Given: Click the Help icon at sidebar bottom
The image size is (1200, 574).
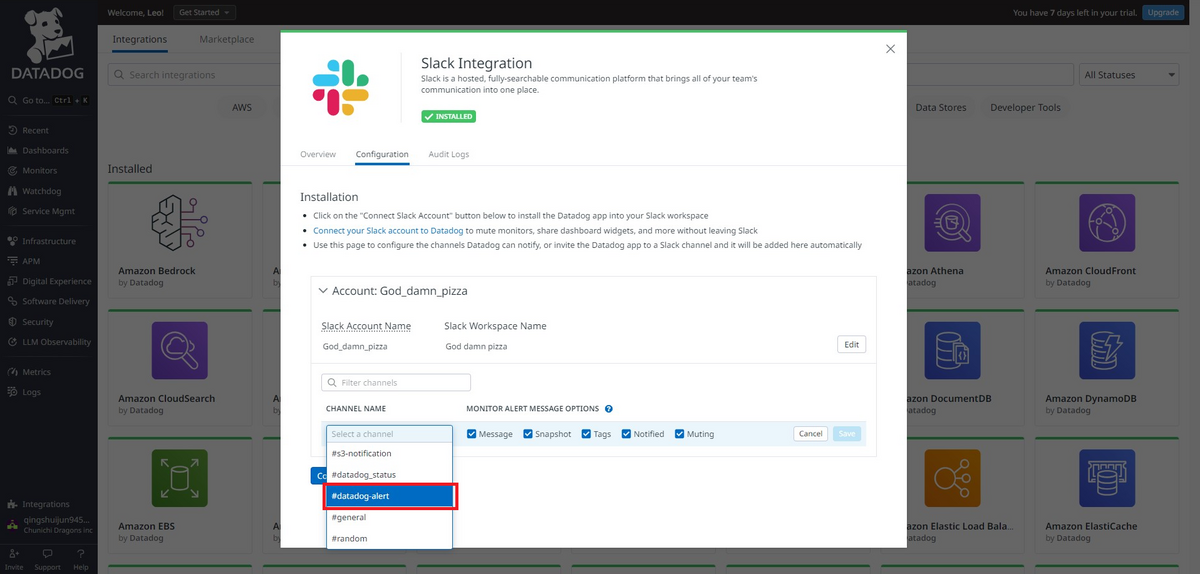Looking at the screenshot, I should [81, 559].
